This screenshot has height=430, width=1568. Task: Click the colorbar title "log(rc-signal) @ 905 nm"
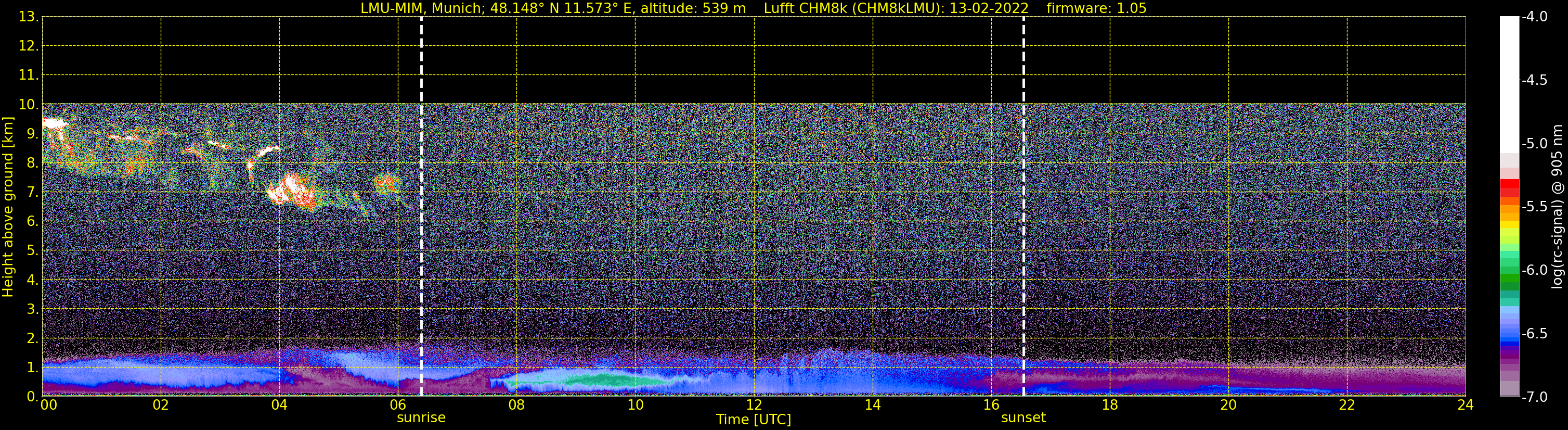(1558, 207)
